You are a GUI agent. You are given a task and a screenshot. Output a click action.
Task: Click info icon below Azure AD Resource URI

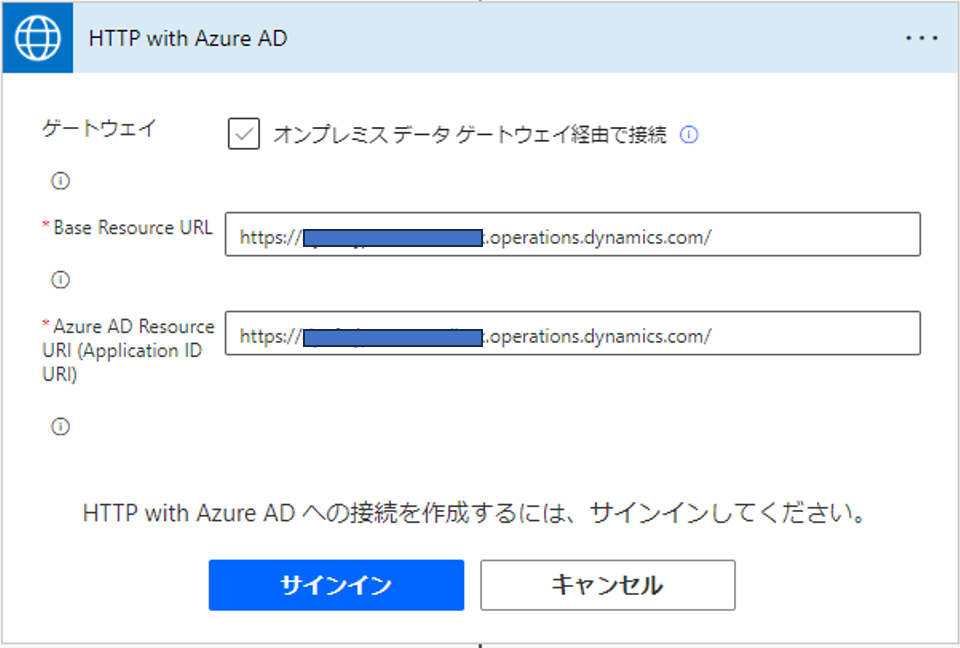click(60, 426)
